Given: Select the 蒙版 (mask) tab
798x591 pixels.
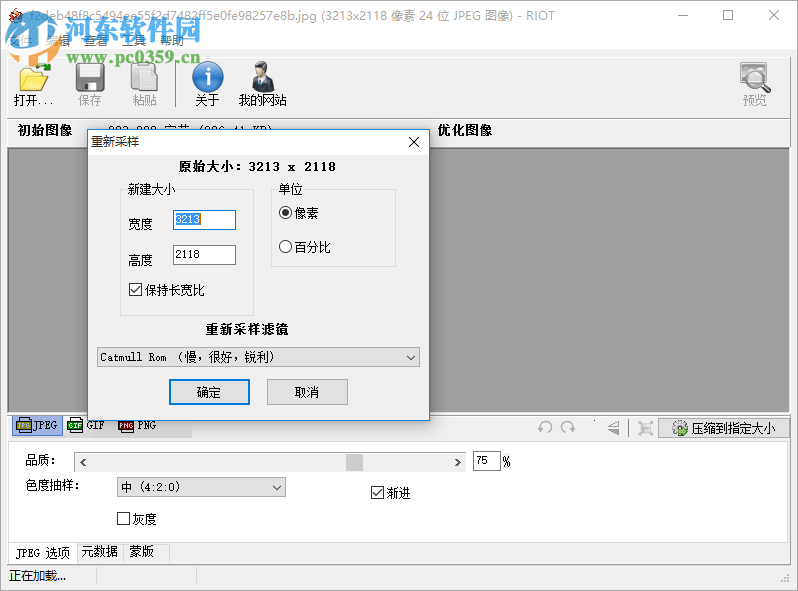Looking at the screenshot, I should 142,552.
